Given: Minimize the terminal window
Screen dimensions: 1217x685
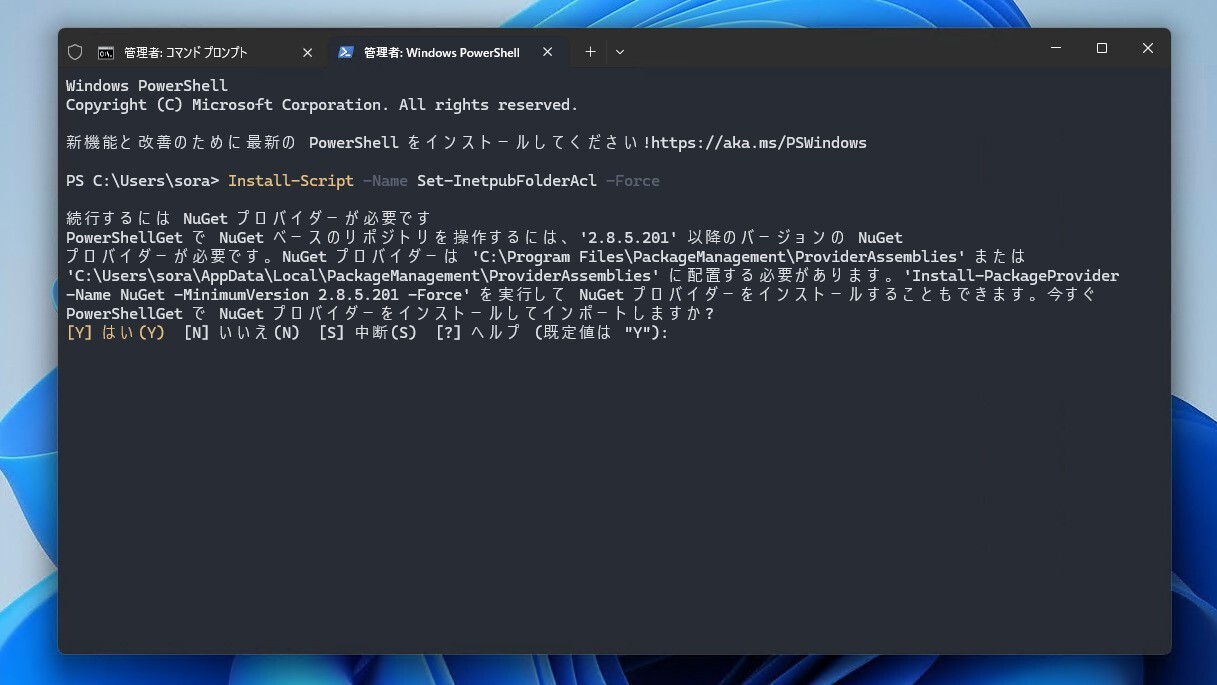Looking at the screenshot, I should pos(1056,48).
